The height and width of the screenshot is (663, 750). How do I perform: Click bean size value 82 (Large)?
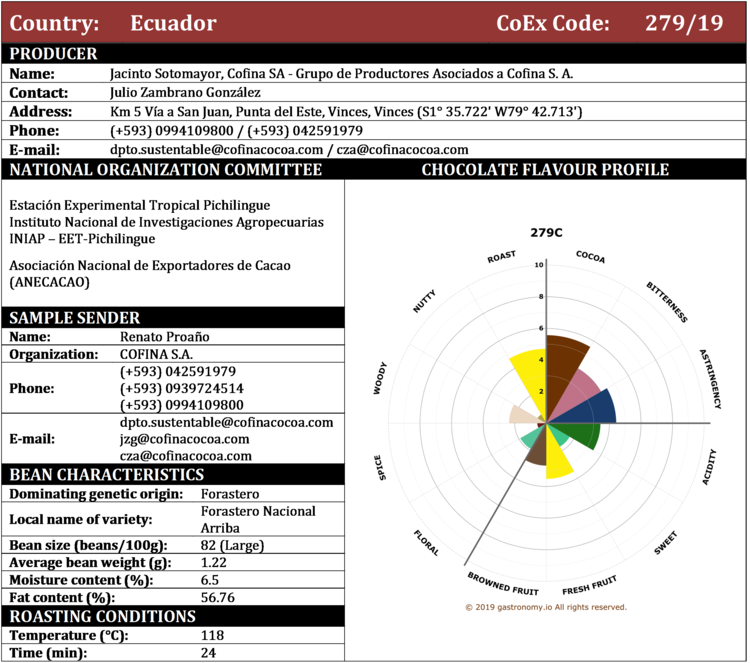[x=232, y=545]
